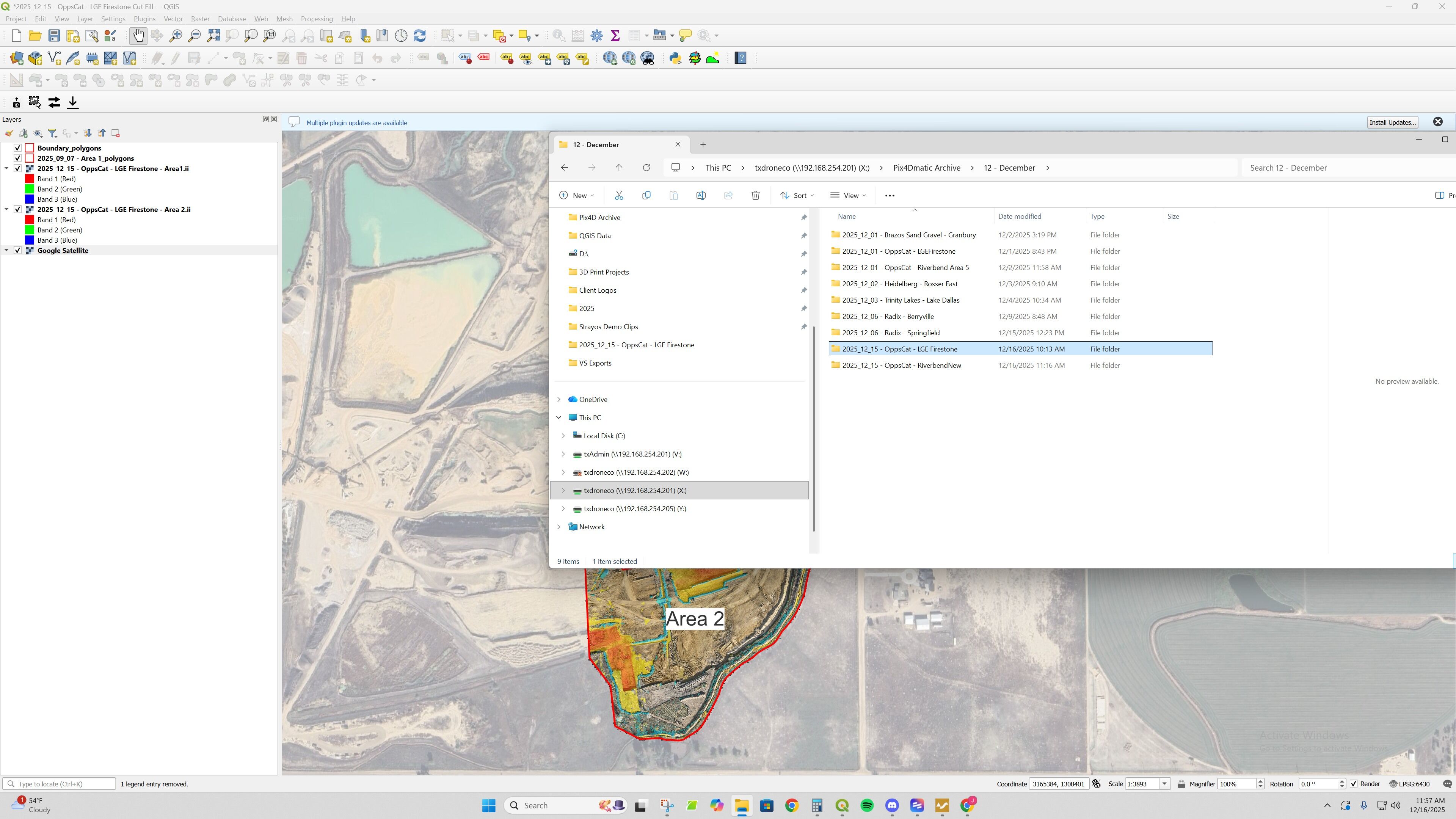Open the Sort dropdown in File Explorer

tap(797, 196)
